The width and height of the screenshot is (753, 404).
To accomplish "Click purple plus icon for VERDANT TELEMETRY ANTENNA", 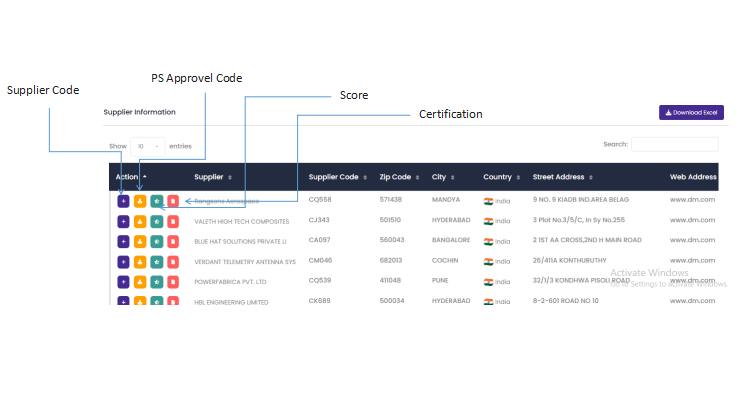I will click(x=123, y=262).
